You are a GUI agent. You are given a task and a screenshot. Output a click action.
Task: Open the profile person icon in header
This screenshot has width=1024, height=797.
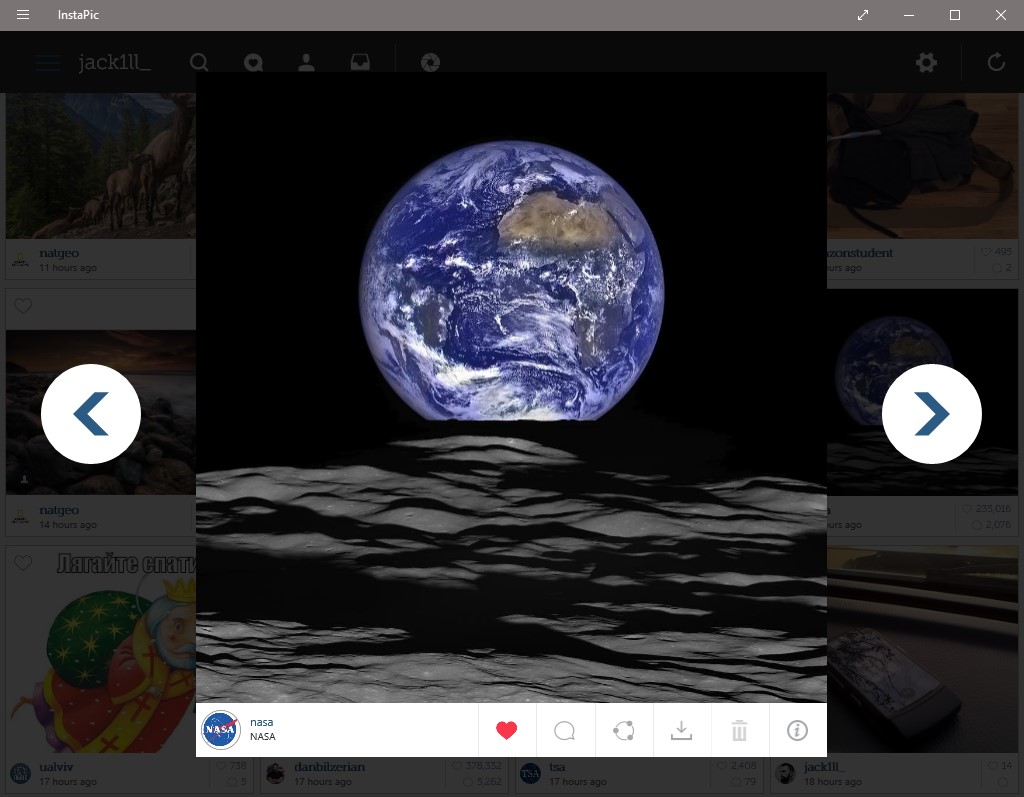(306, 62)
